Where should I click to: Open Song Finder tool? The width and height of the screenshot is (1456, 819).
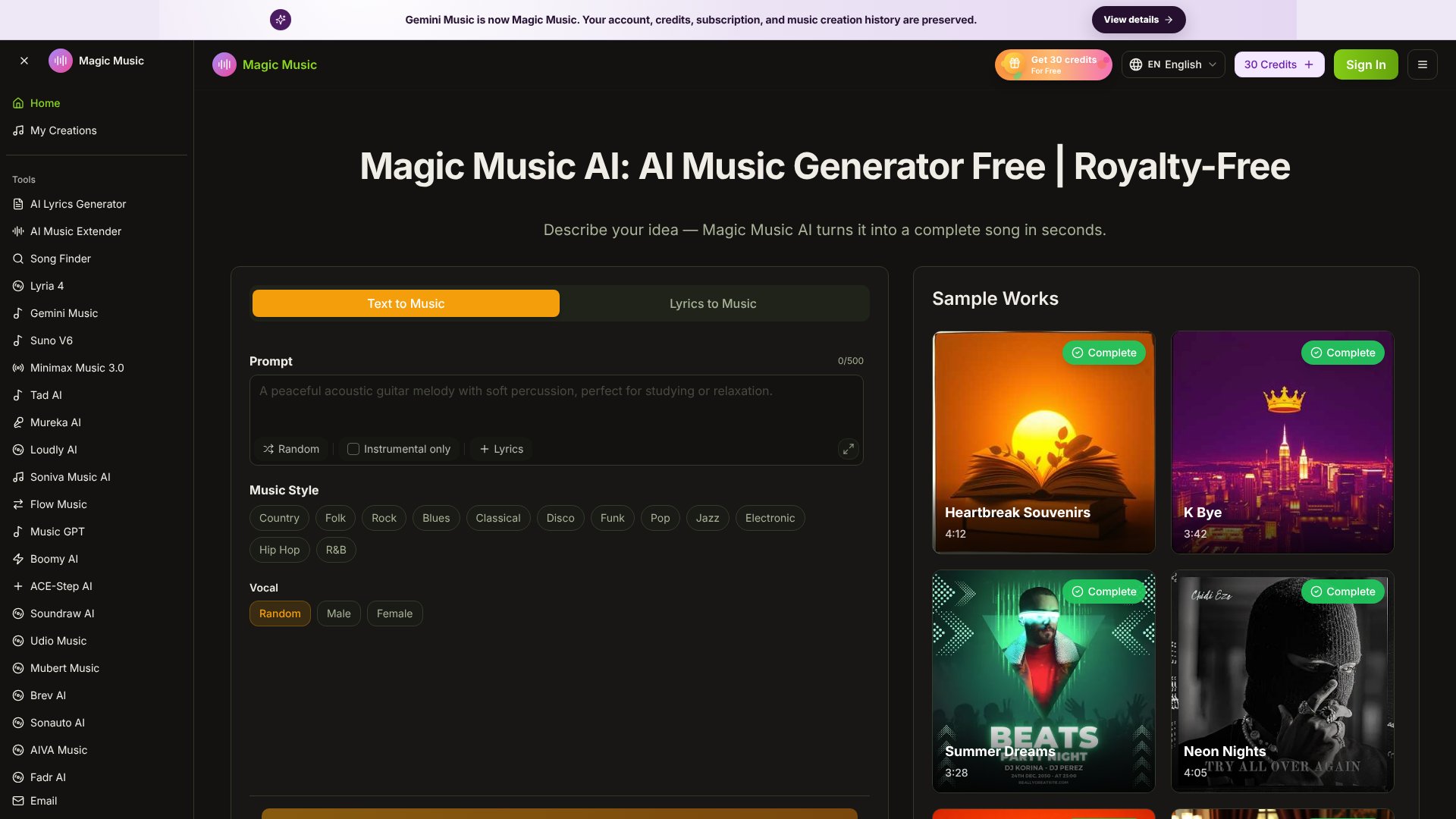click(x=96, y=259)
